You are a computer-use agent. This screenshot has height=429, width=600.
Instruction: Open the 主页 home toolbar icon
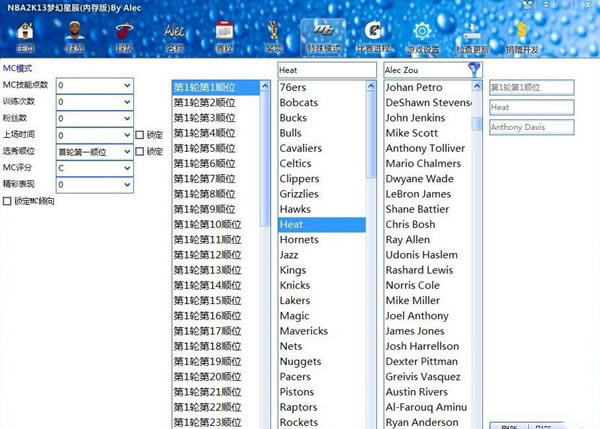pos(26,37)
